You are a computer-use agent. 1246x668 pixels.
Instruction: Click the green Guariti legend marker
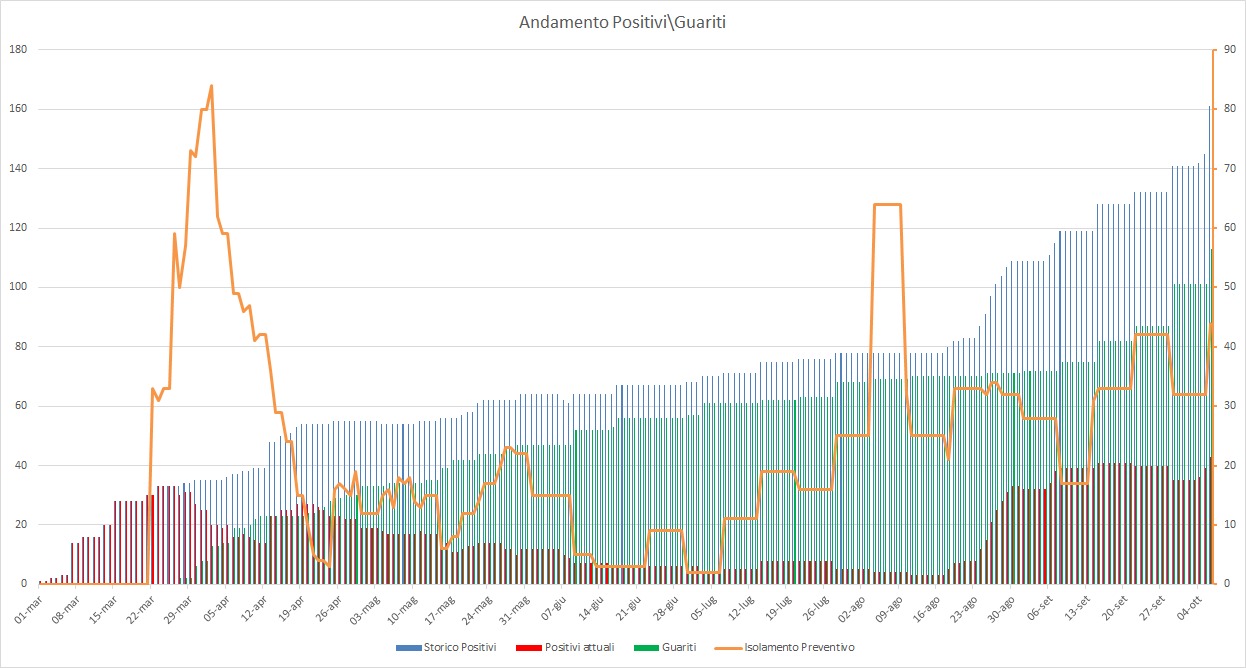tap(643, 648)
